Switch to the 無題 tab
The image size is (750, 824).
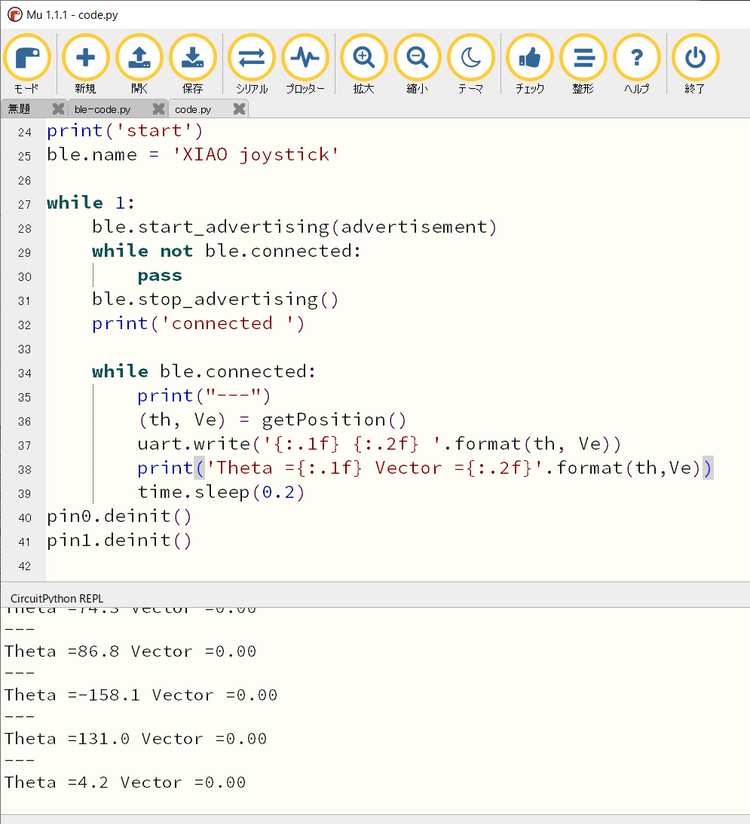click(22, 109)
